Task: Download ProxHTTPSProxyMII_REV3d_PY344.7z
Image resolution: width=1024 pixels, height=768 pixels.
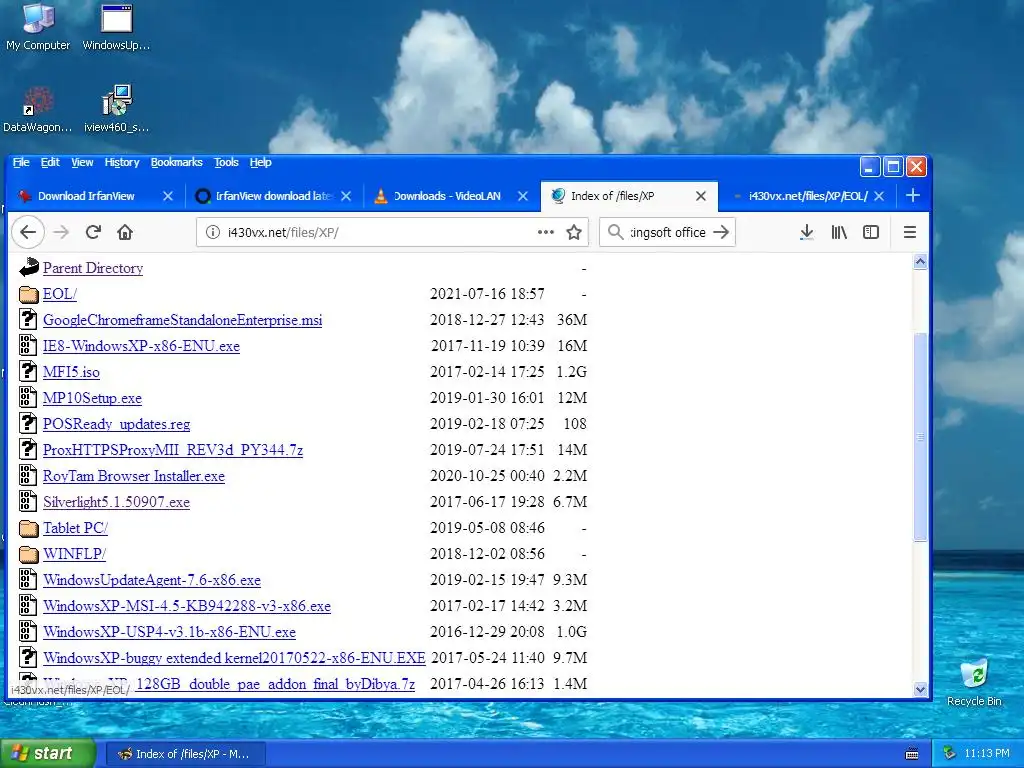Action: point(173,450)
